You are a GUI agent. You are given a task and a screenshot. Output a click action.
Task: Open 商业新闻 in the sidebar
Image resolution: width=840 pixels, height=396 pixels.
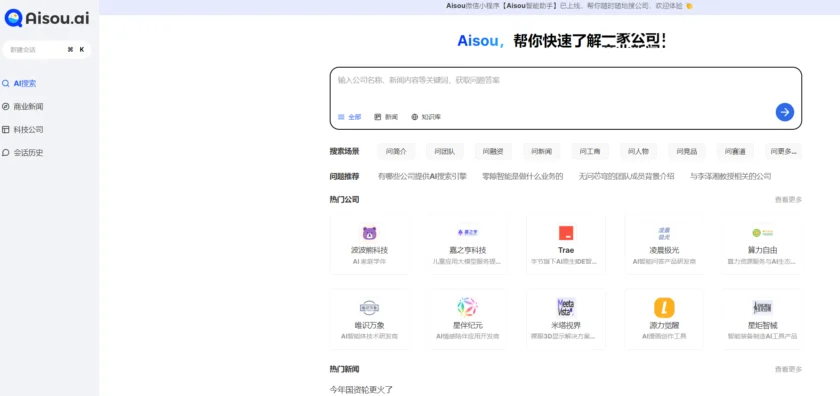[28, 107]
